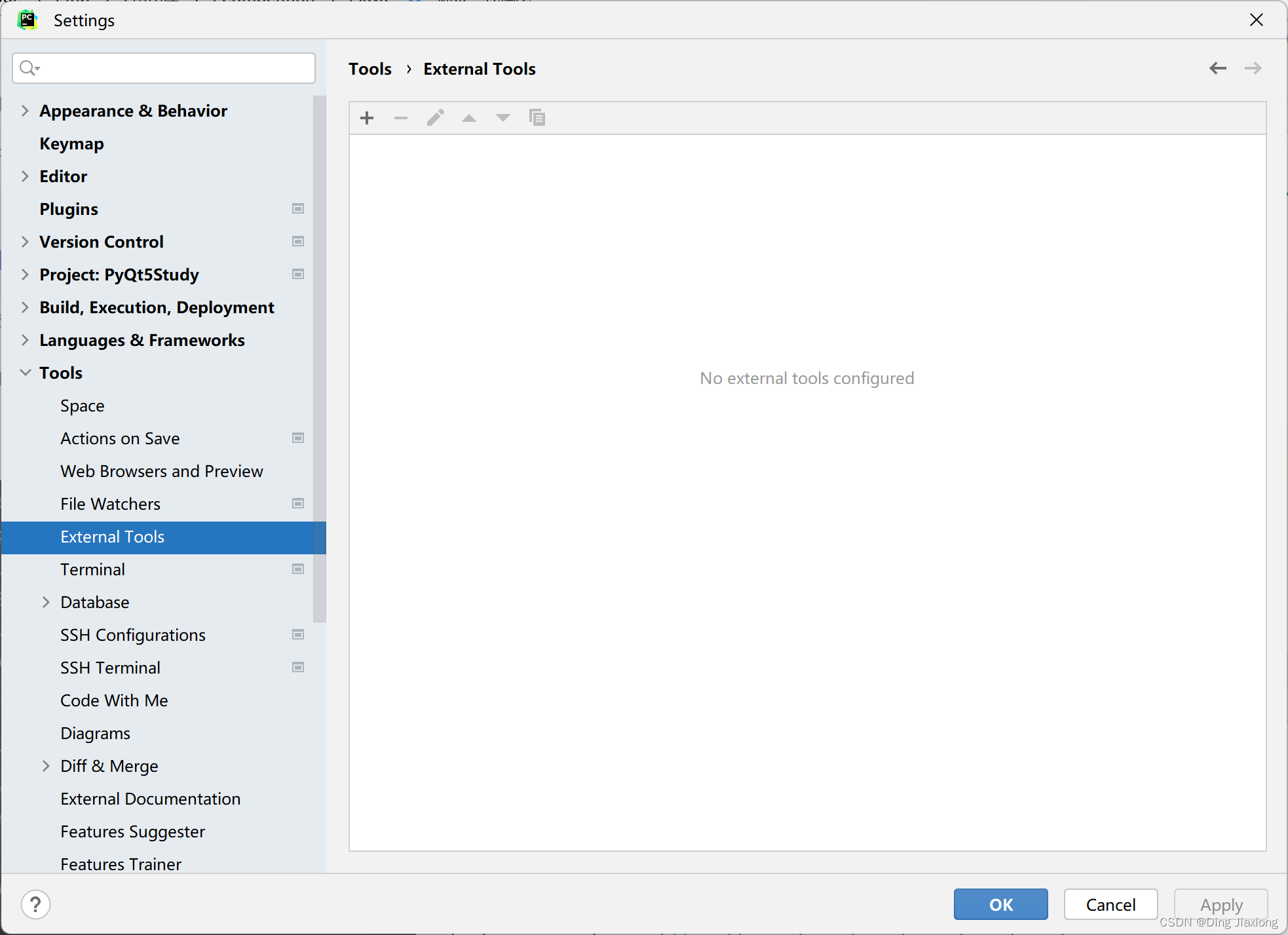Expand the Diff & Merge node
The image size is (1288, 935).
(x=46, y=766)
